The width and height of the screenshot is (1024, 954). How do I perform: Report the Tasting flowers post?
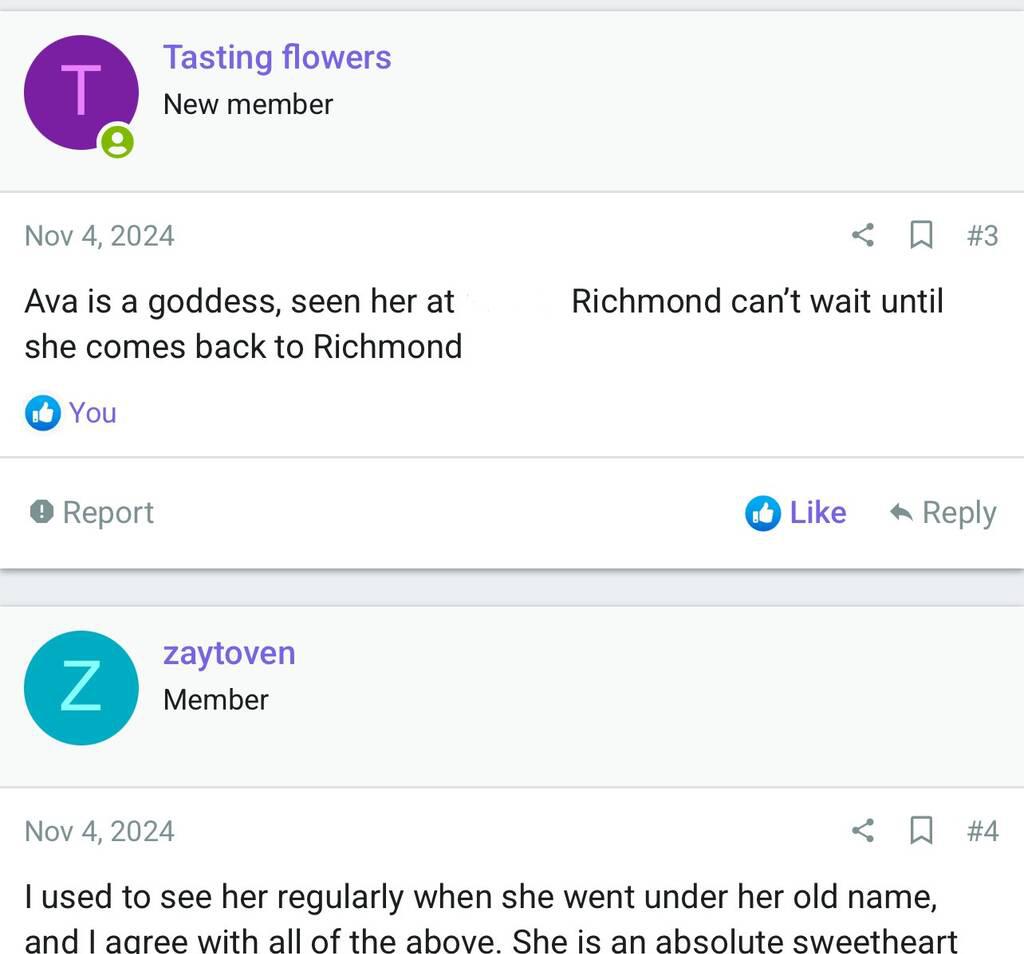point(92,513)
